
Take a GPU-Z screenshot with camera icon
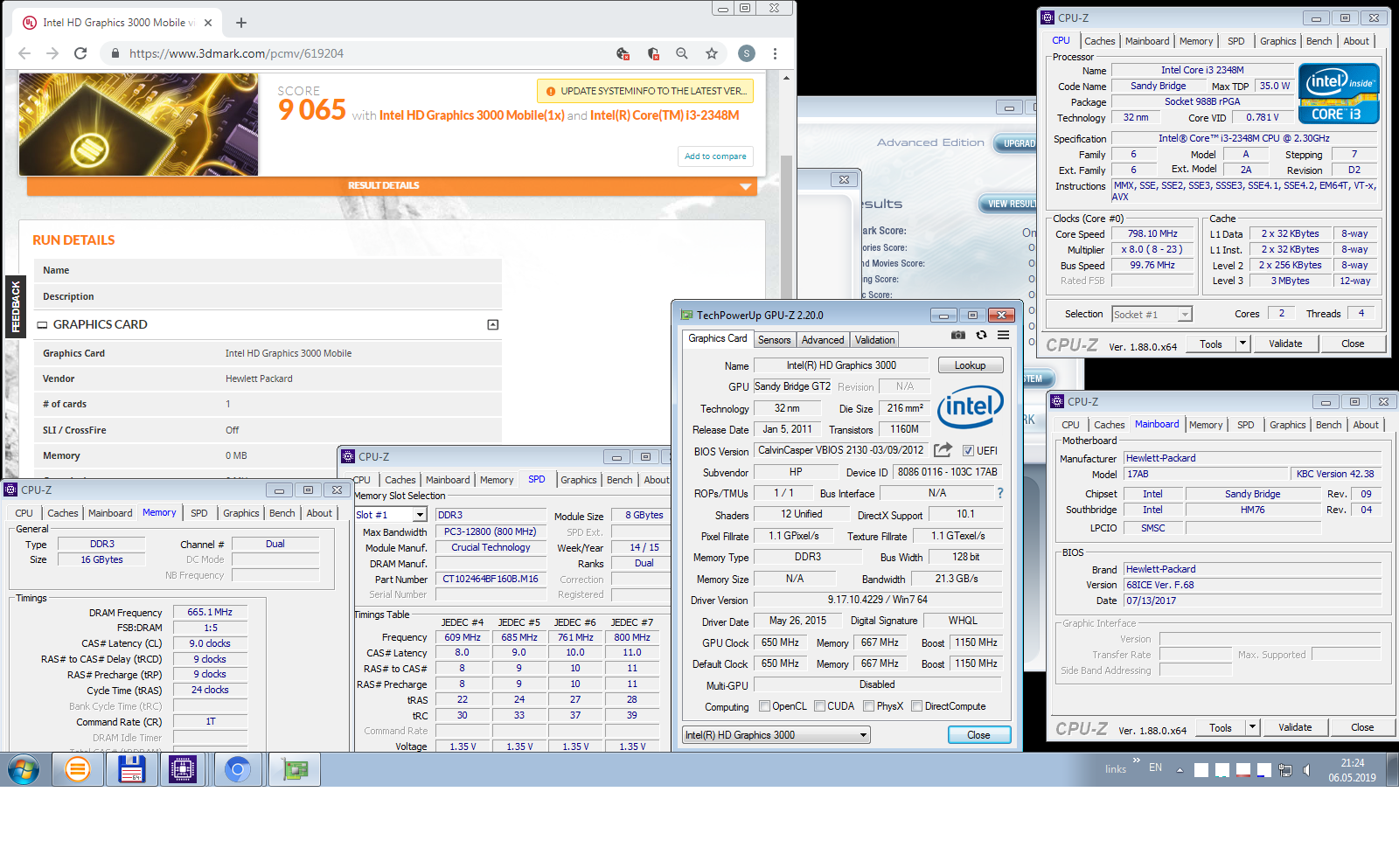point(958,335)
